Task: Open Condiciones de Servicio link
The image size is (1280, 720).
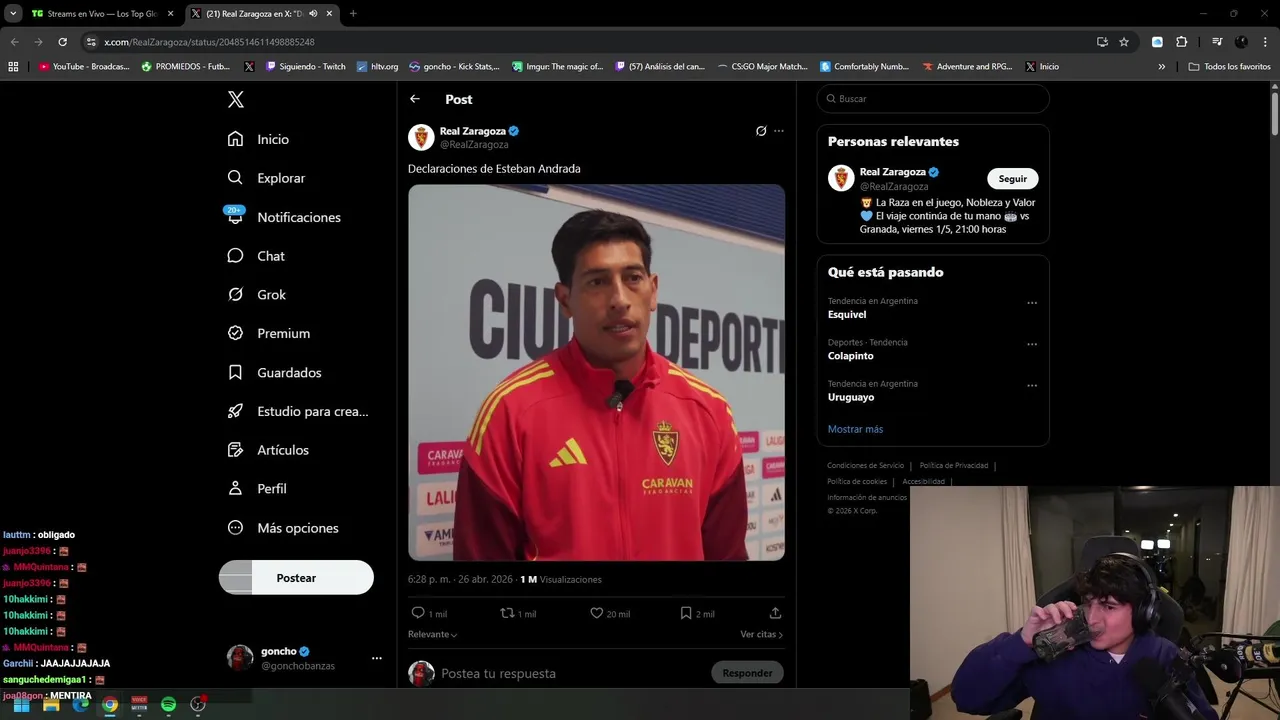Action: click(x=865, y=466)
